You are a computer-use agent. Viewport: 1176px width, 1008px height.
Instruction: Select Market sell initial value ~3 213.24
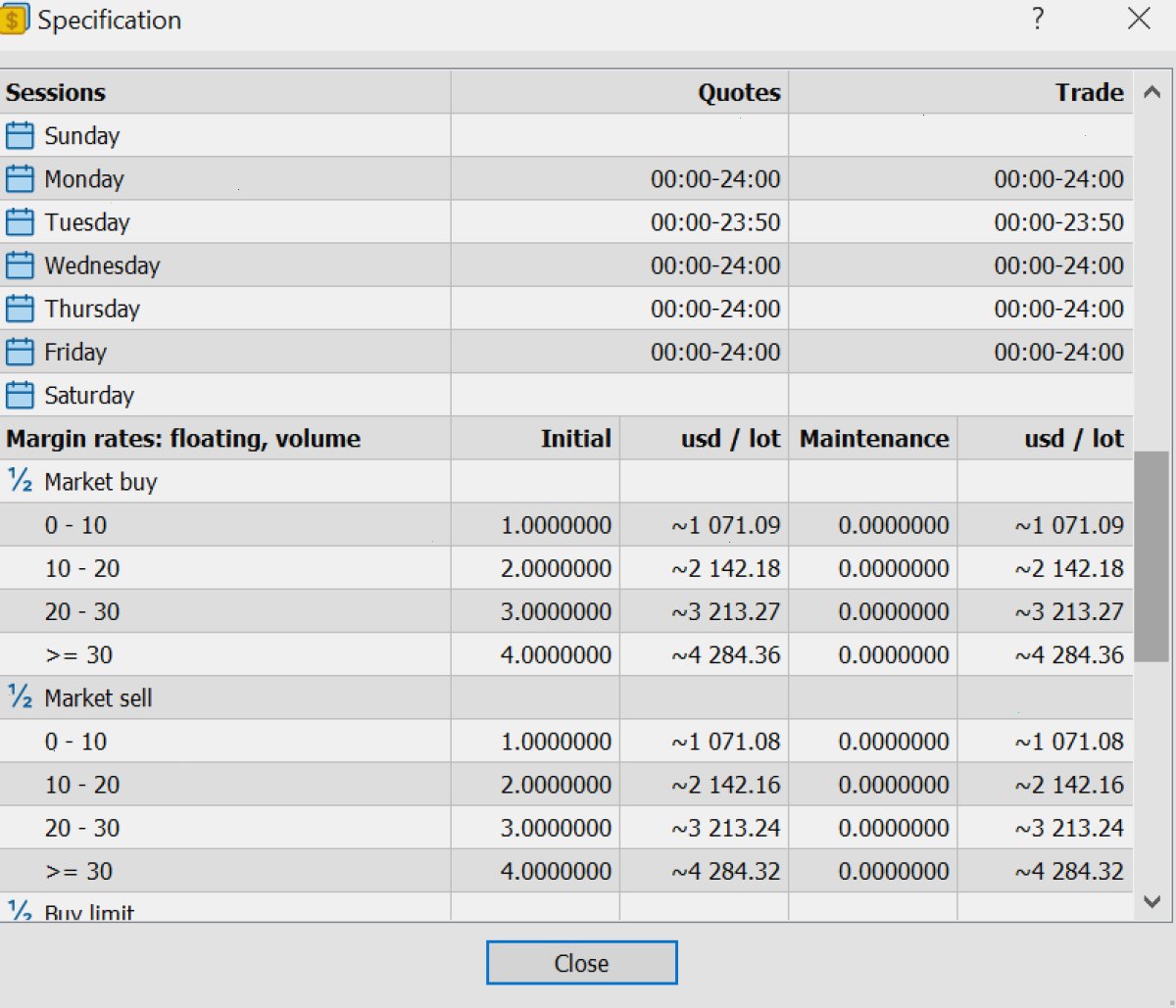pos(726,828)
